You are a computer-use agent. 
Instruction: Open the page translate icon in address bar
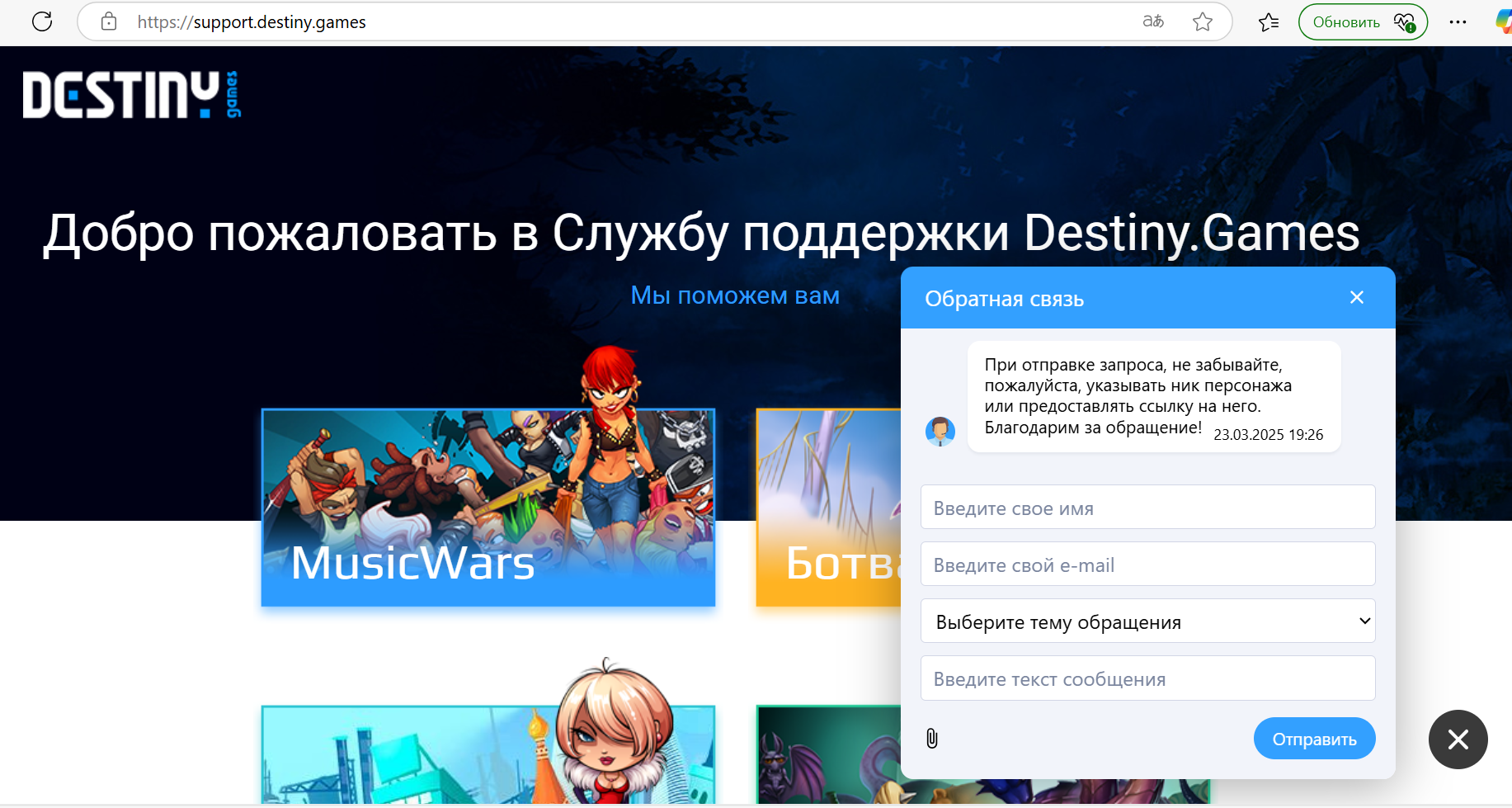pos(1153,21)
